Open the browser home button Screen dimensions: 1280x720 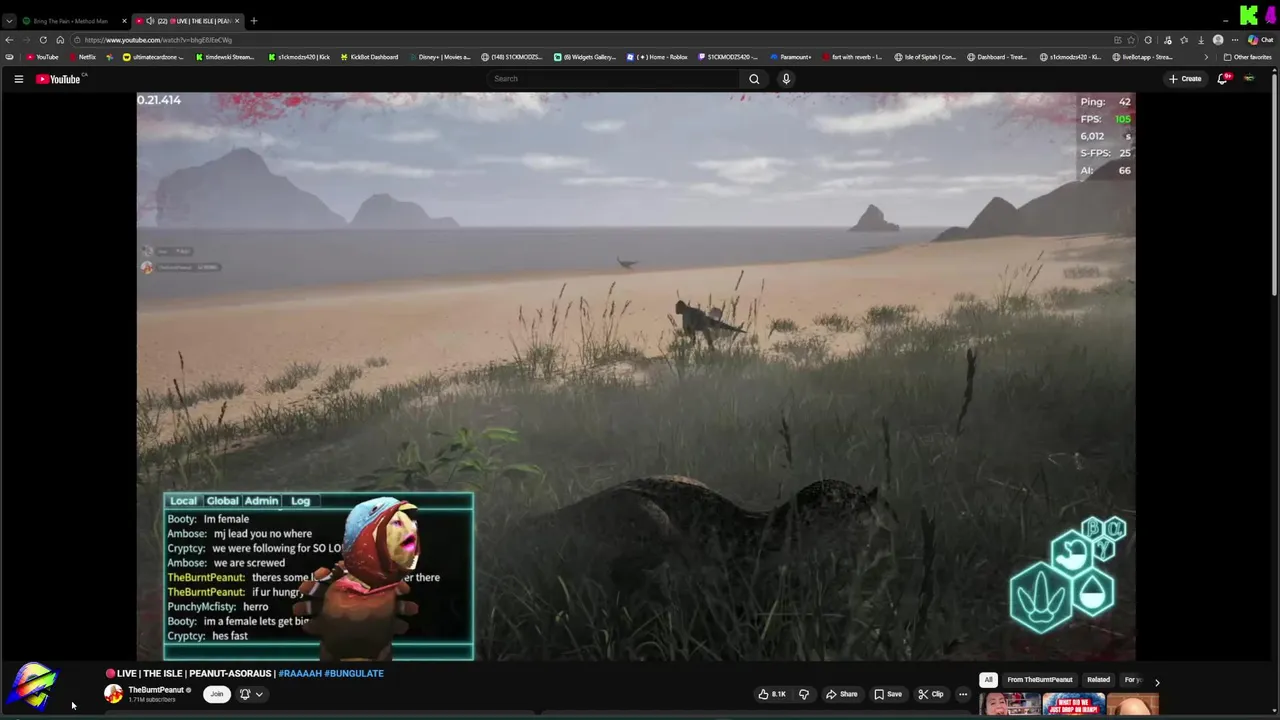tap(60, 40)
